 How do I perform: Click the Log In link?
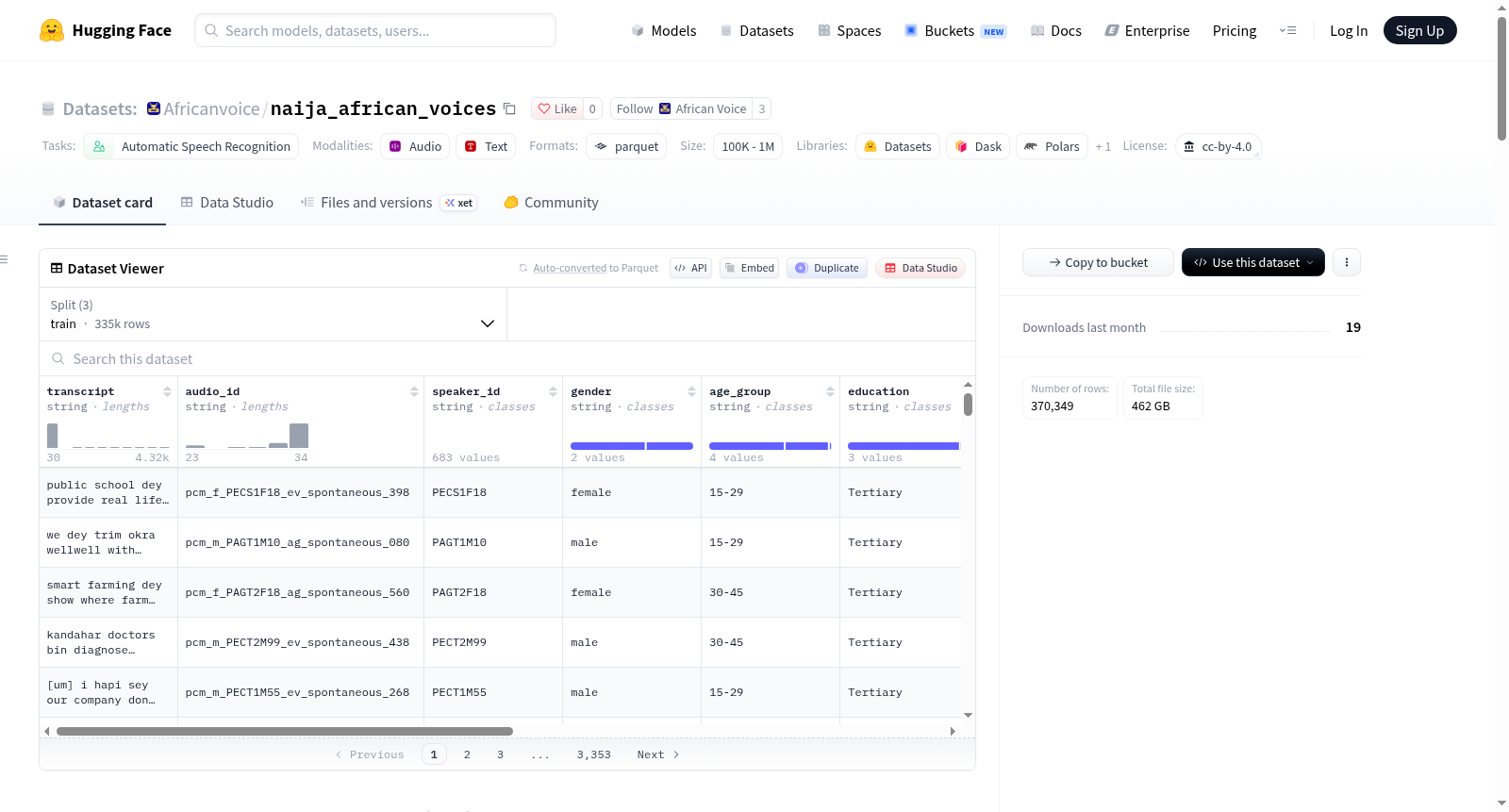(1349, 30)
